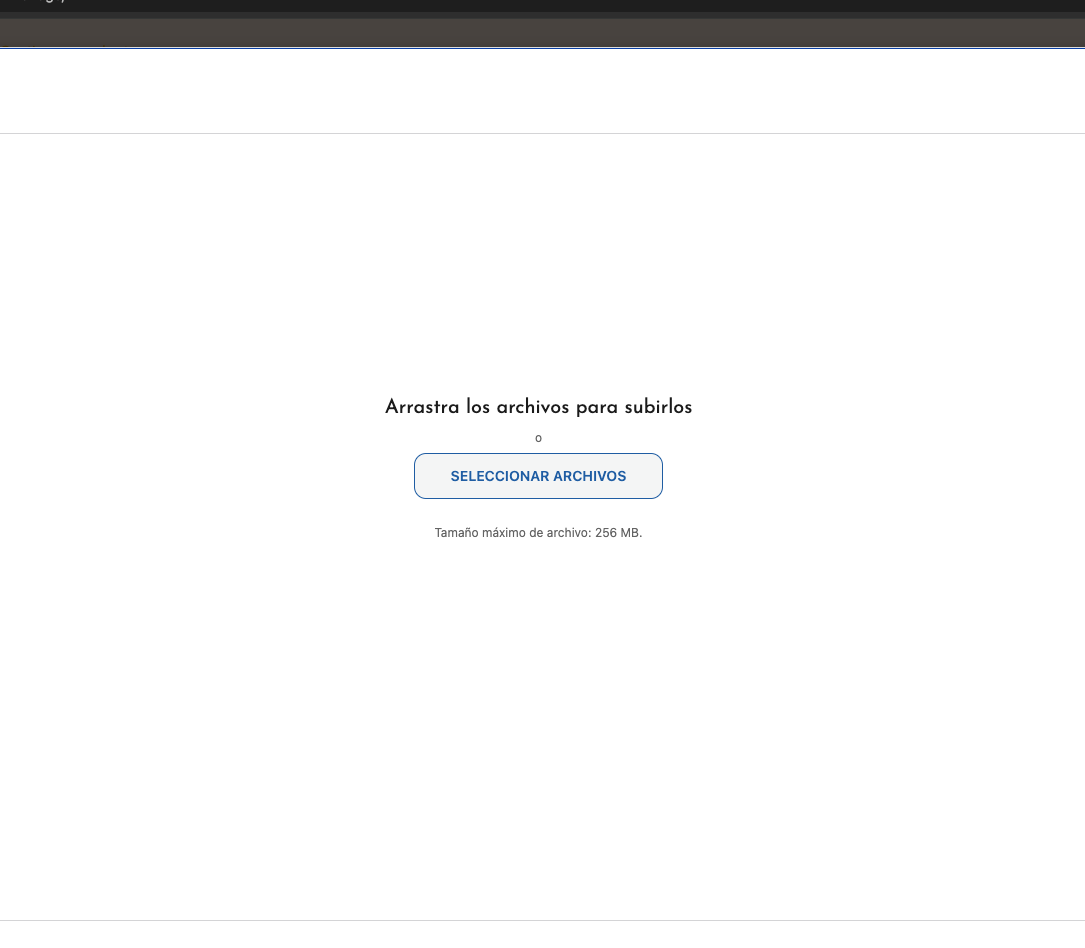
Task: Click the word 'subirlos' in the heading
Action: coord(658,407)
